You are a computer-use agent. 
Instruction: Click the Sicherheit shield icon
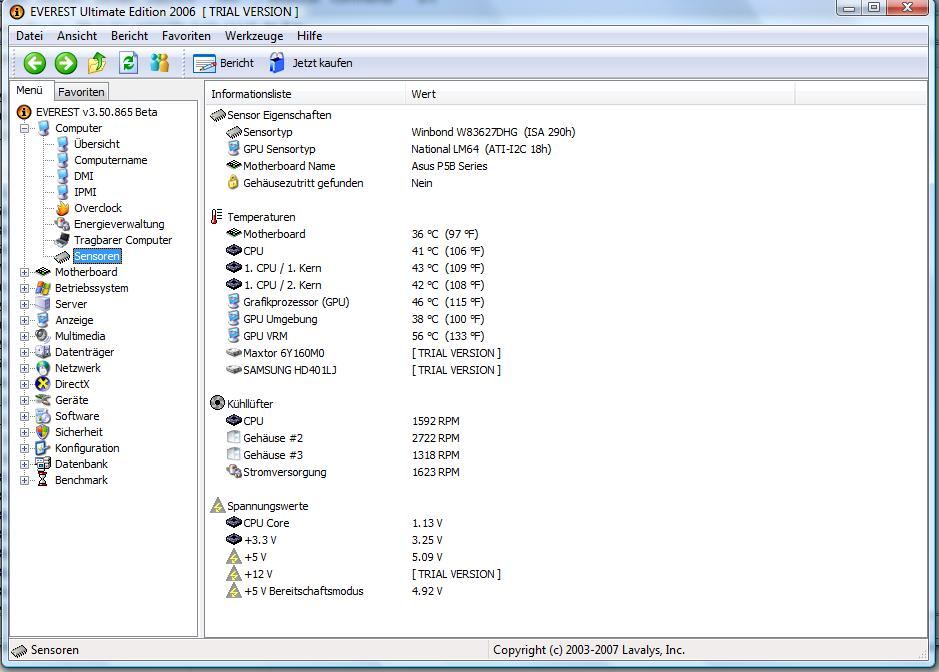[43, 432]
